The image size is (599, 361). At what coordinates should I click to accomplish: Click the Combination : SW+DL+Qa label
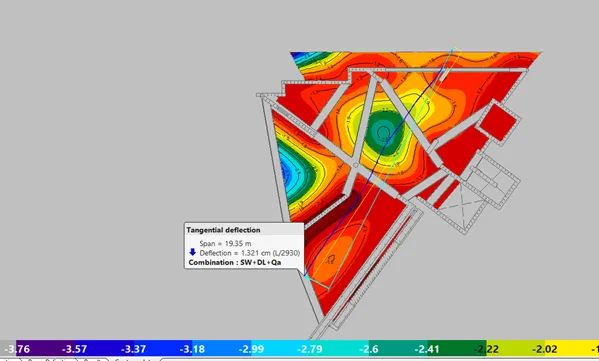click(235, 262)
